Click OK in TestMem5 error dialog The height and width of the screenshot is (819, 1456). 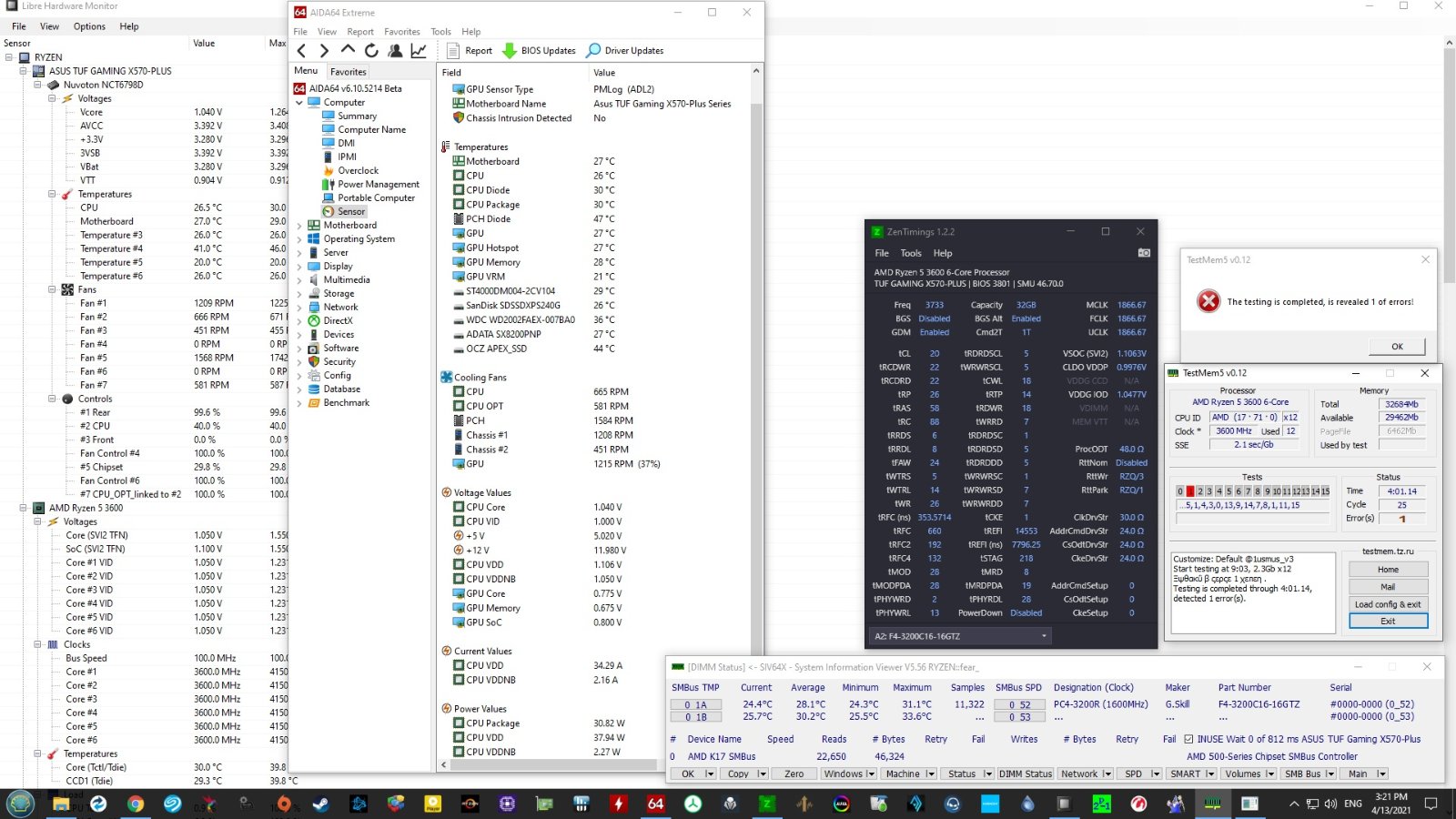coord(1397,346)
